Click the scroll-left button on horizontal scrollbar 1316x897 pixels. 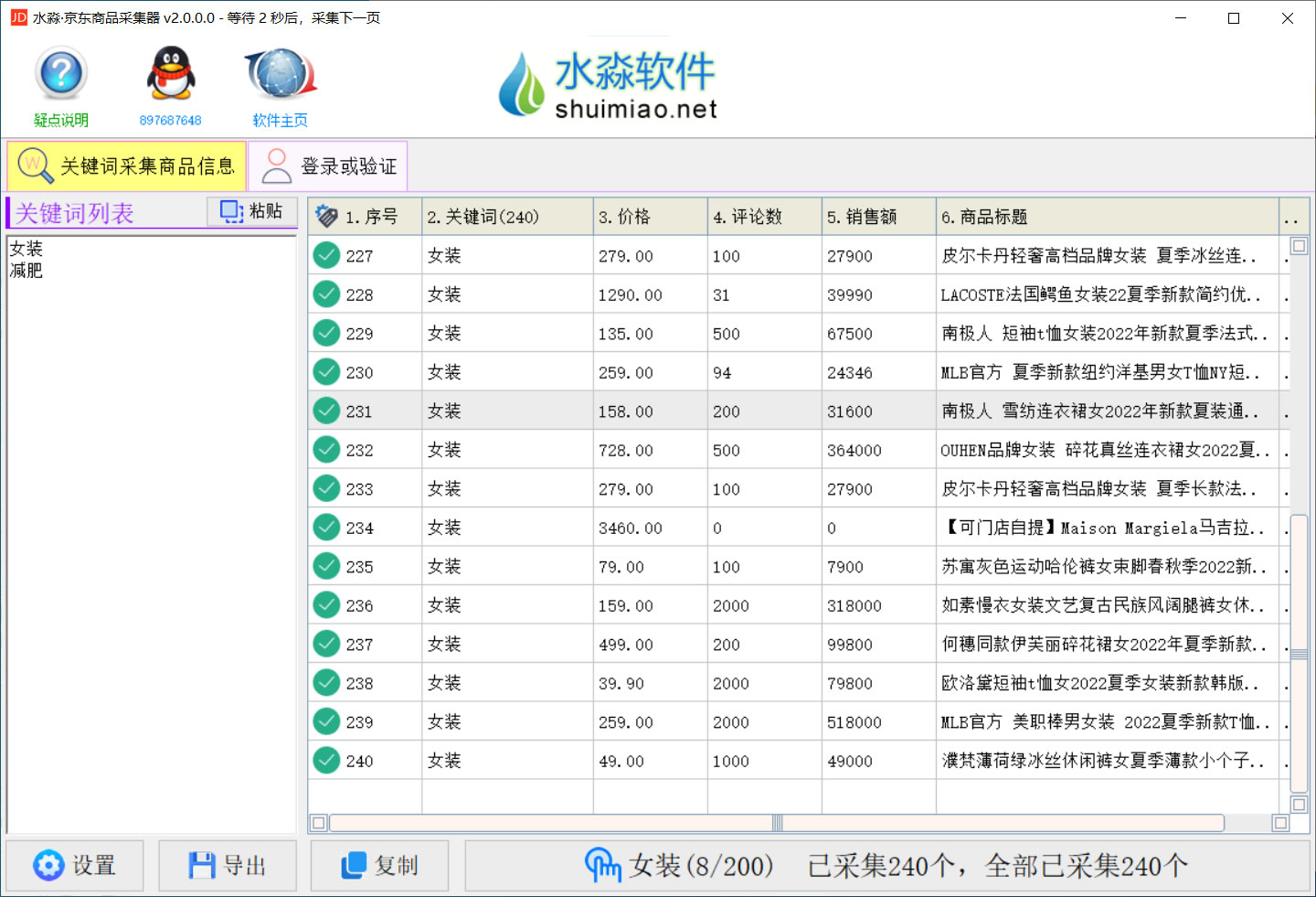tap(319, 823)
